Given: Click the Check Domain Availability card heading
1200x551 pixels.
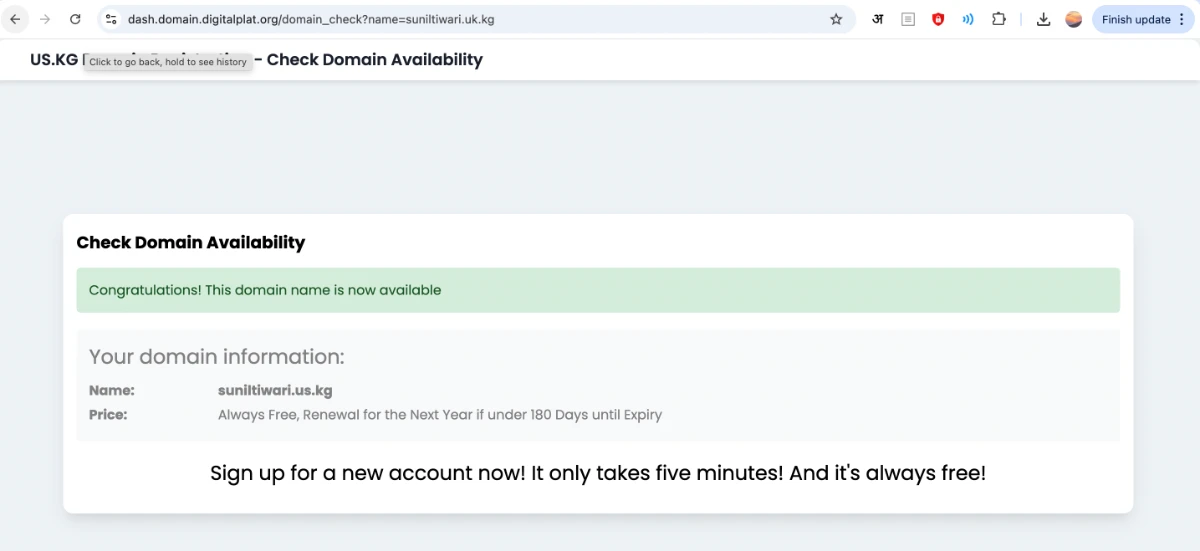Looking at the screenshot, I should coord(191,242).
